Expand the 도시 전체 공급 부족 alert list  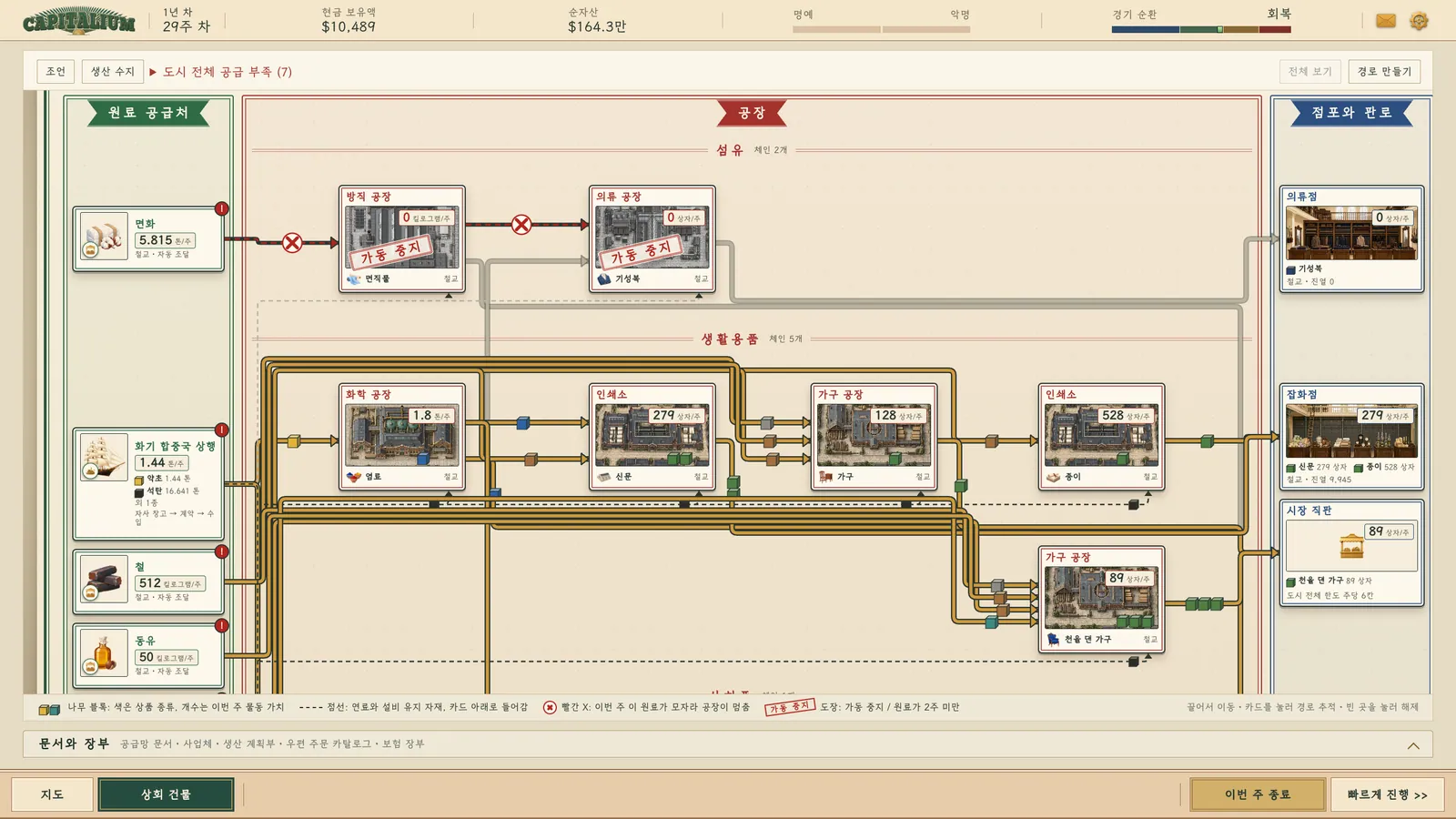coord(221,71)
